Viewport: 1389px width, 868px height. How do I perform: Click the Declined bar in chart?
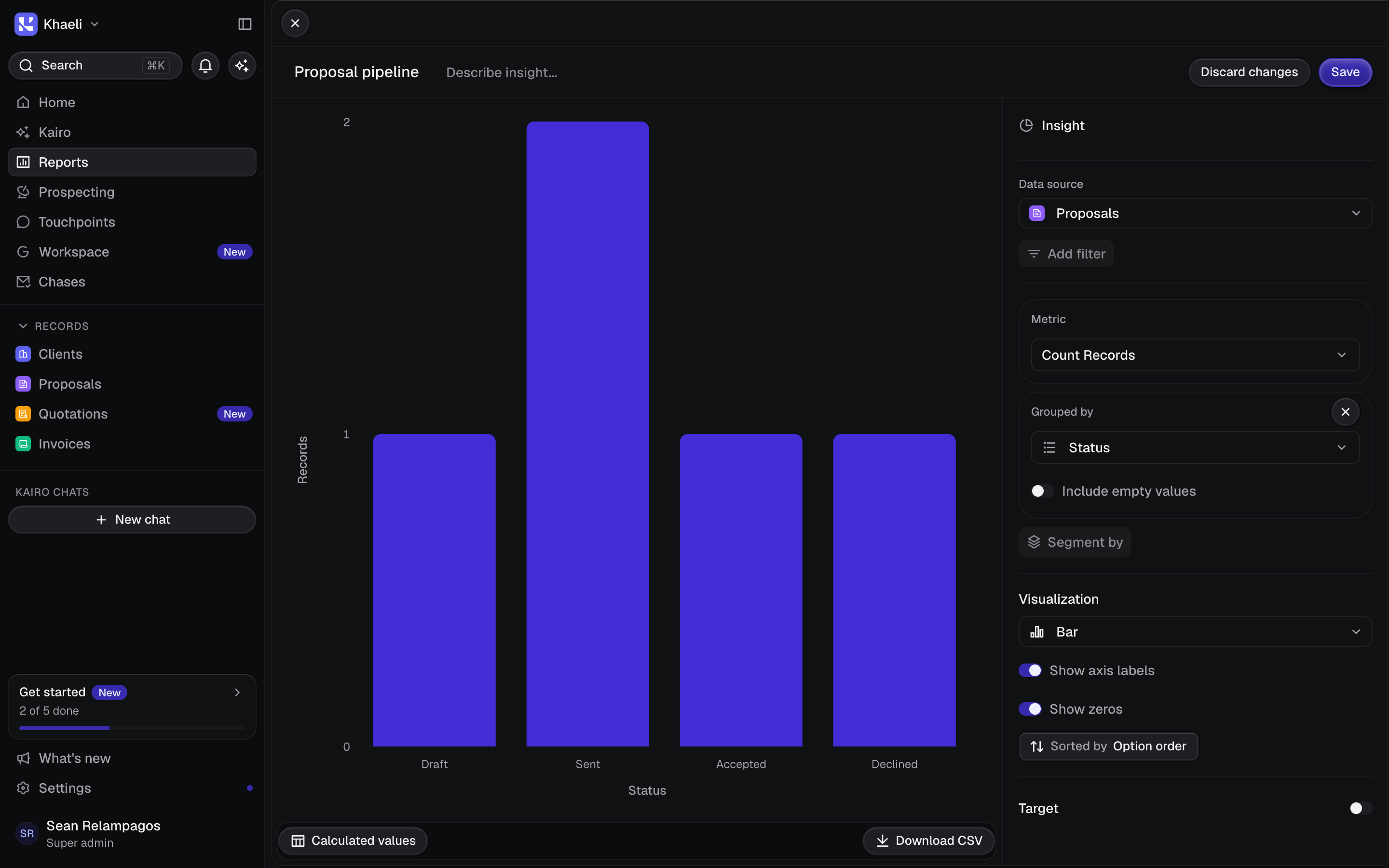click(894, 590)
